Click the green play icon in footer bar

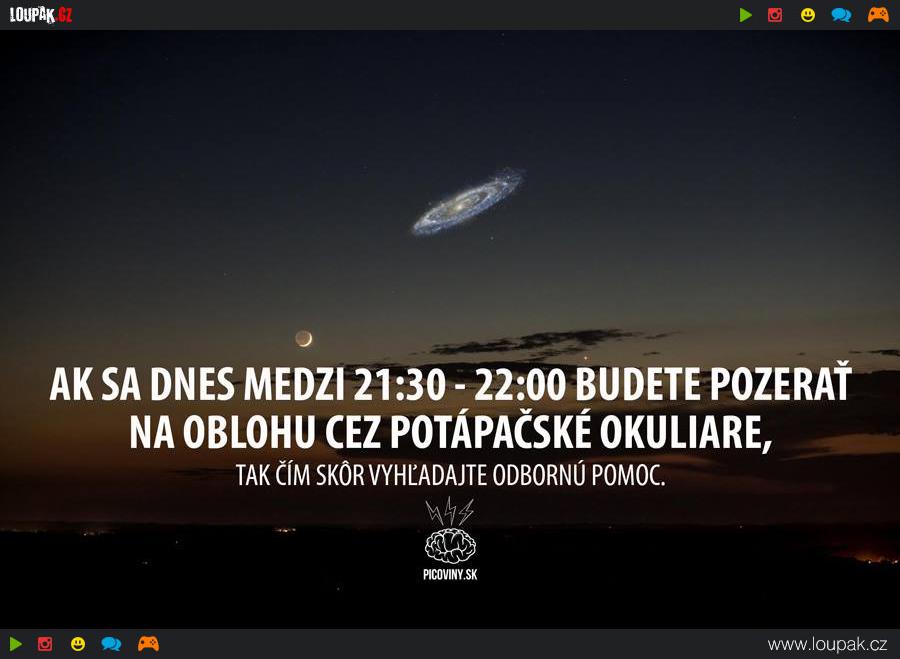15,644
